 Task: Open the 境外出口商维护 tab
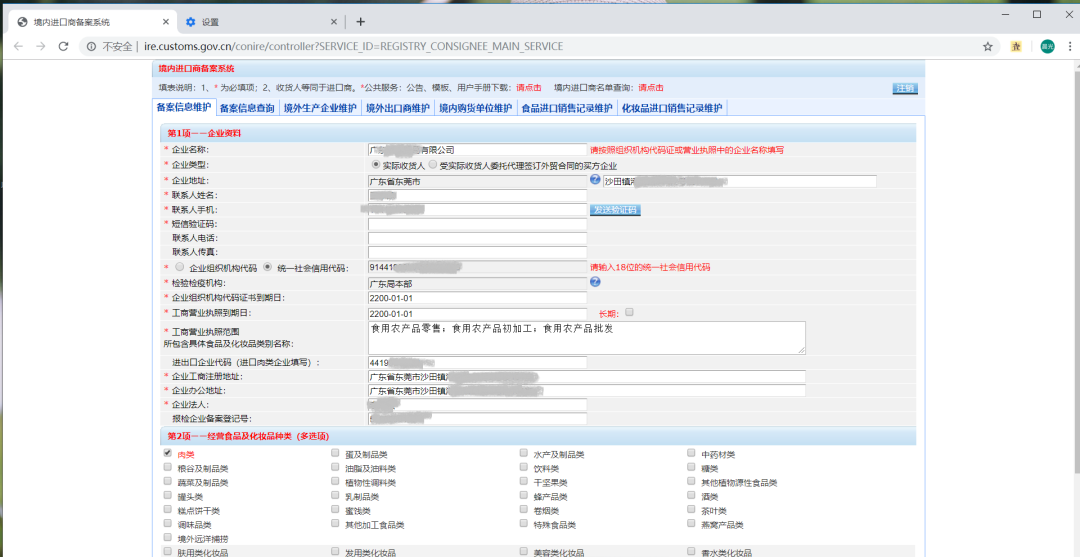coord(397,108)
